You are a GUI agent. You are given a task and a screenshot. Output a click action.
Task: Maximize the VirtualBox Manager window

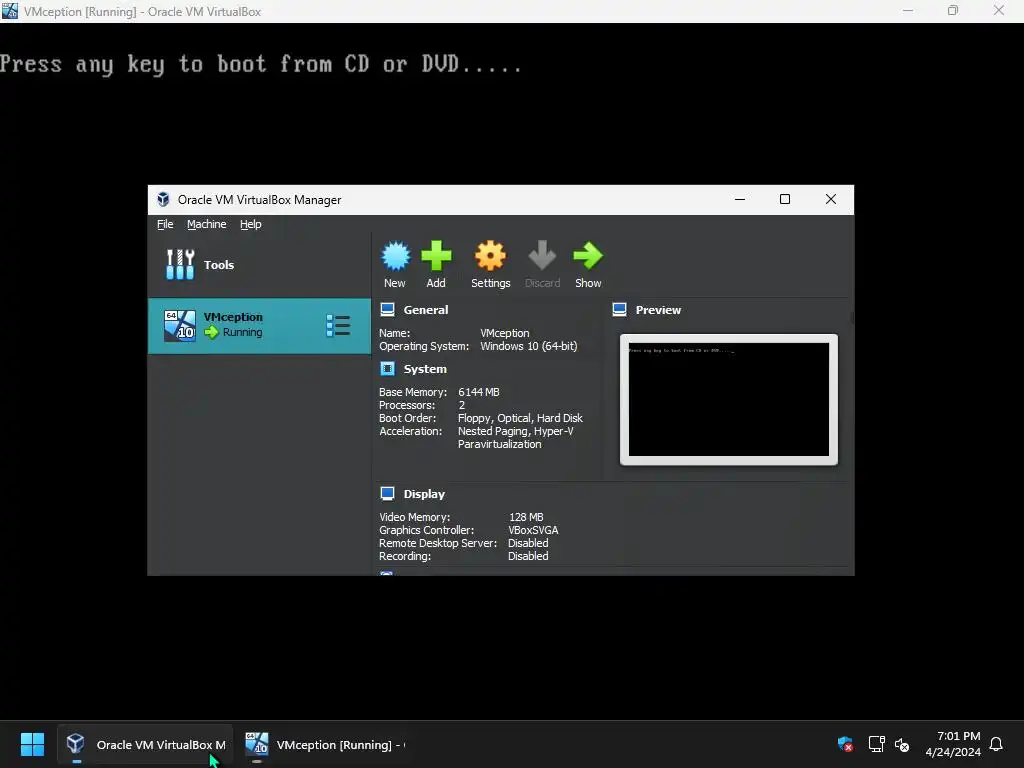click(x=785, y=199)
